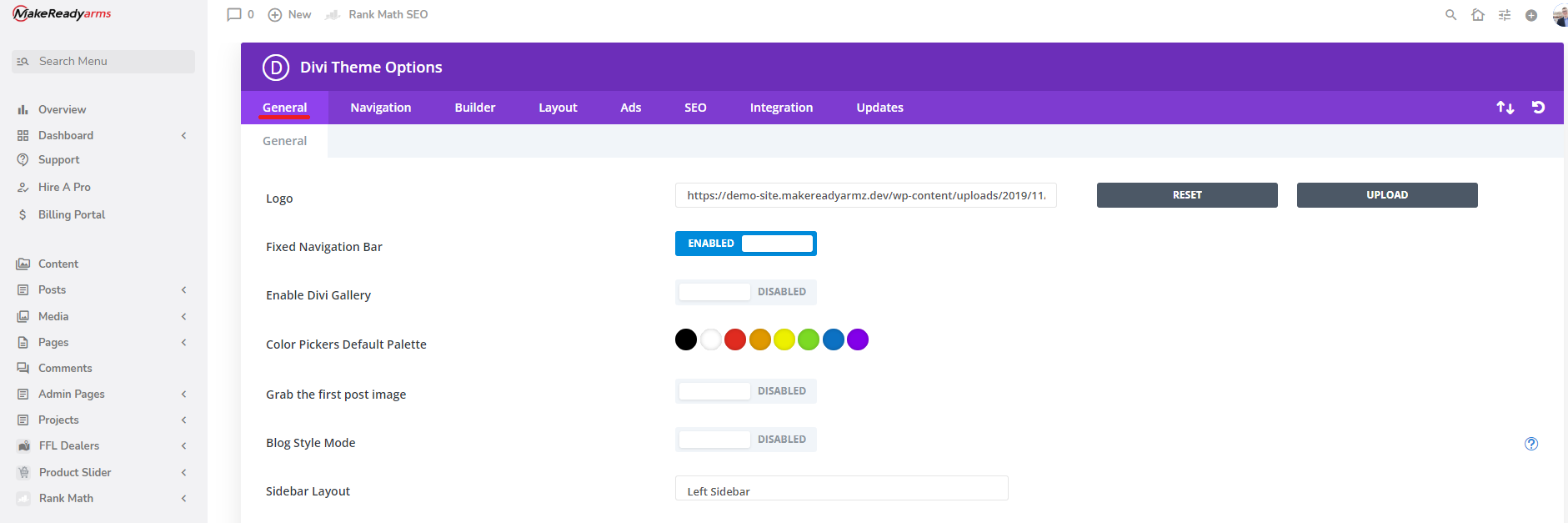
Task: Click the MakeReadyarms logo
Action: coord(62,13)
